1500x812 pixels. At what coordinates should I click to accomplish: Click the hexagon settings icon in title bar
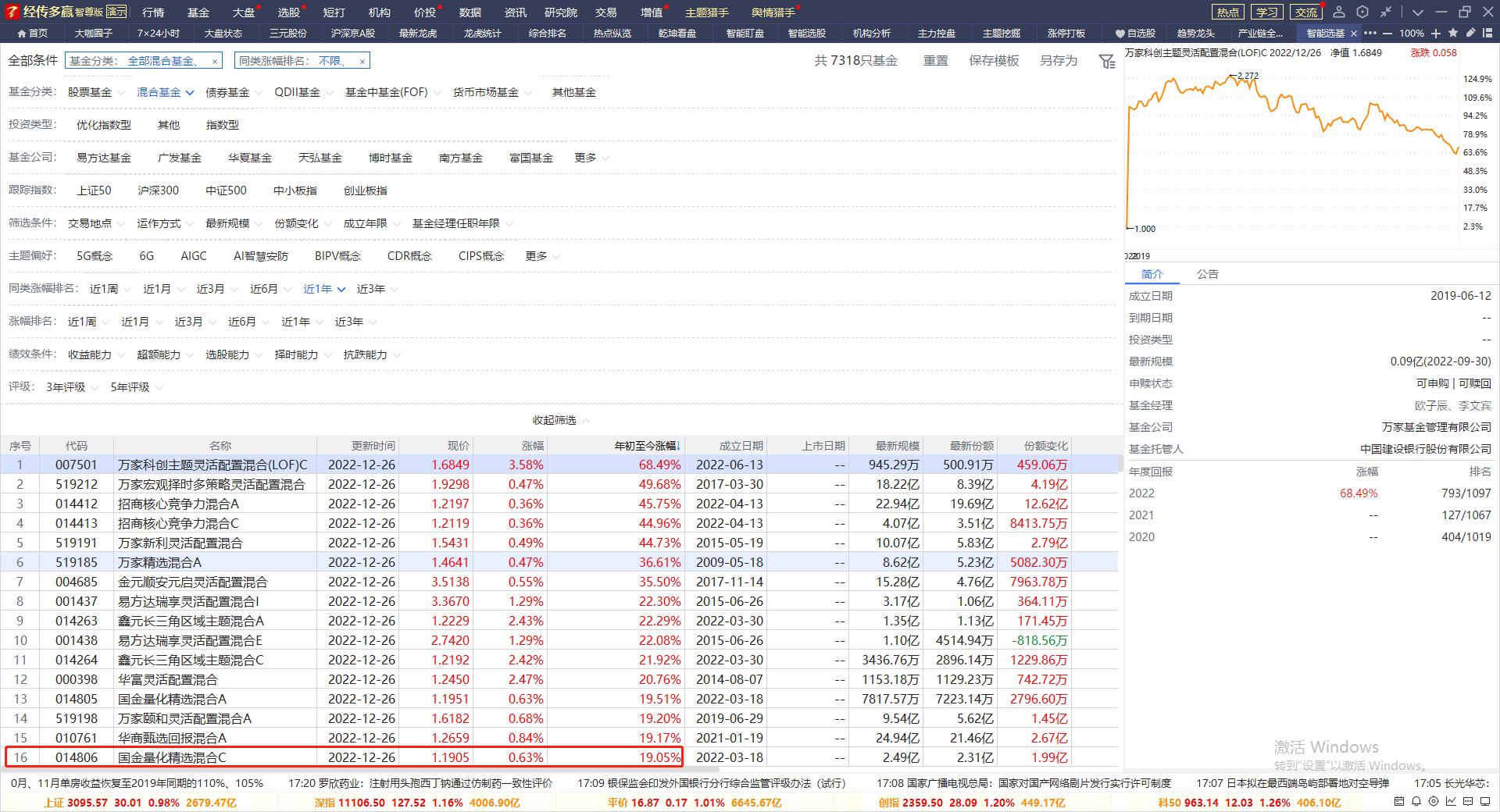1362,12
